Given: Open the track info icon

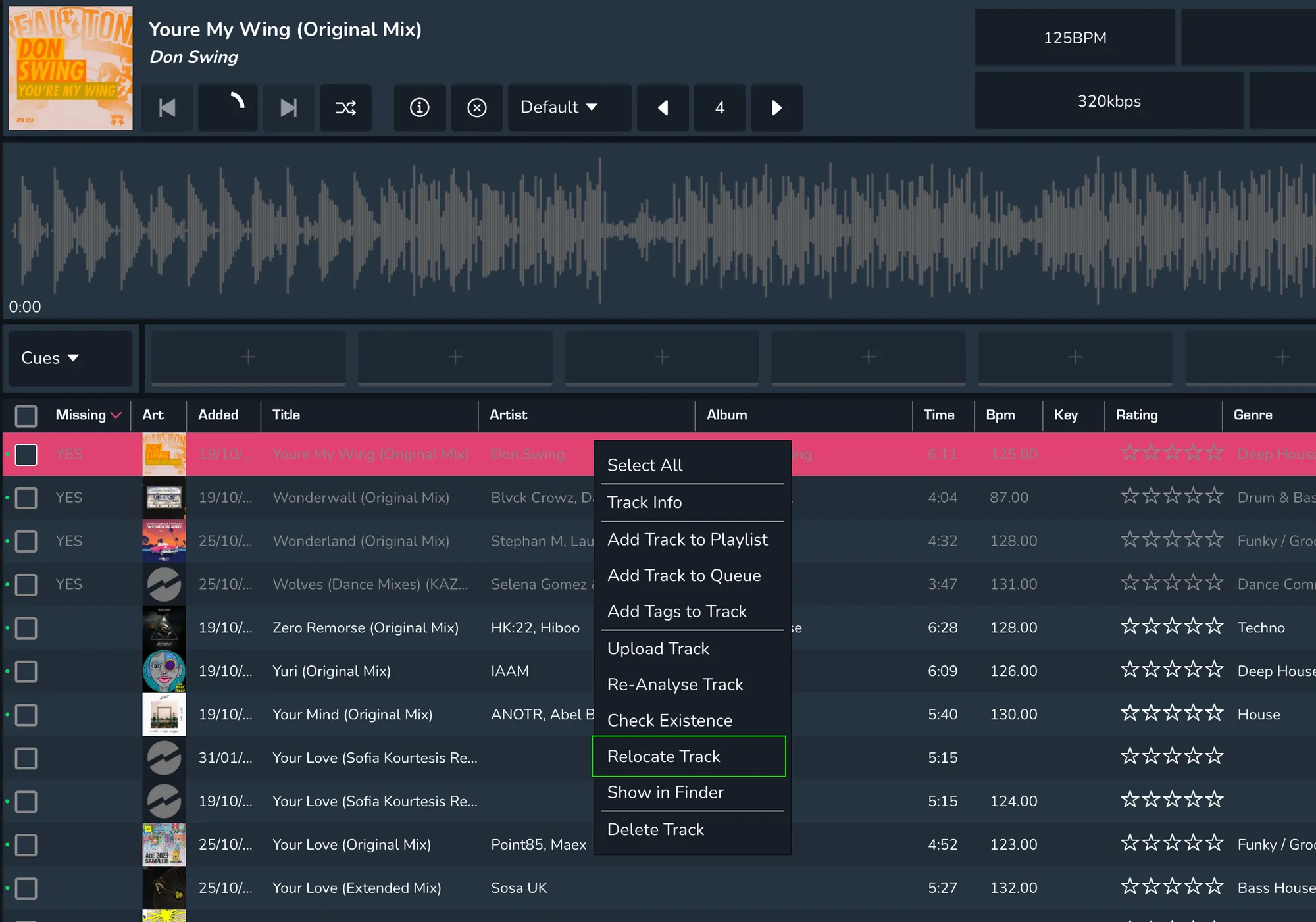Looking at the screenshot, I should pyautogui.click(x=419, y=107).
